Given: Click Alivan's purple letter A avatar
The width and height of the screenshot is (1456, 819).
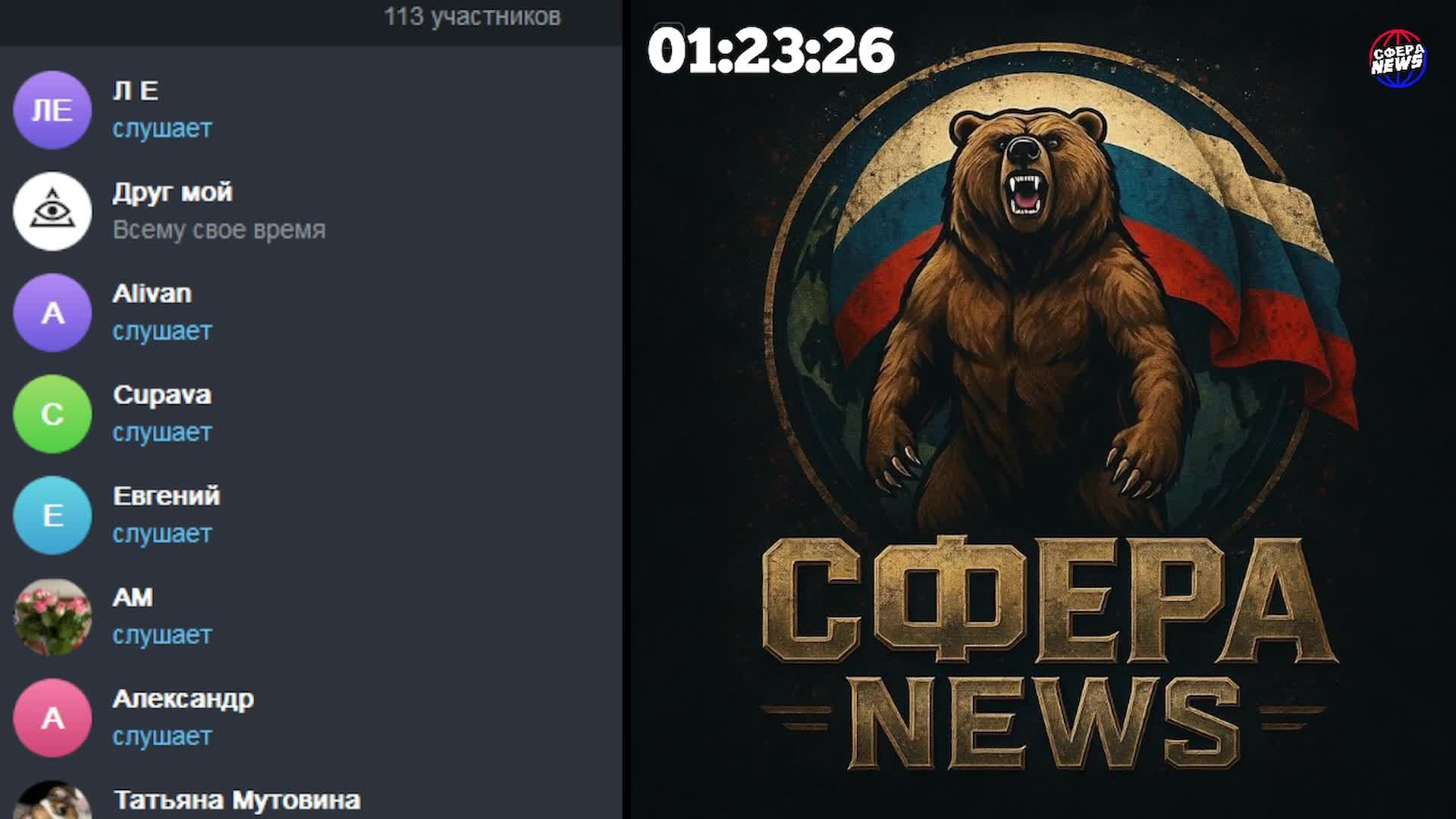Looking at the screenshot, I should point(52,312).
